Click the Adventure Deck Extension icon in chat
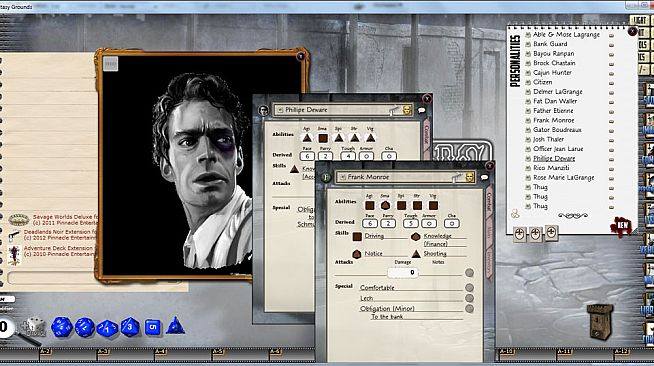The height and width of the screenshot is (366, 654). pos(14,255)
